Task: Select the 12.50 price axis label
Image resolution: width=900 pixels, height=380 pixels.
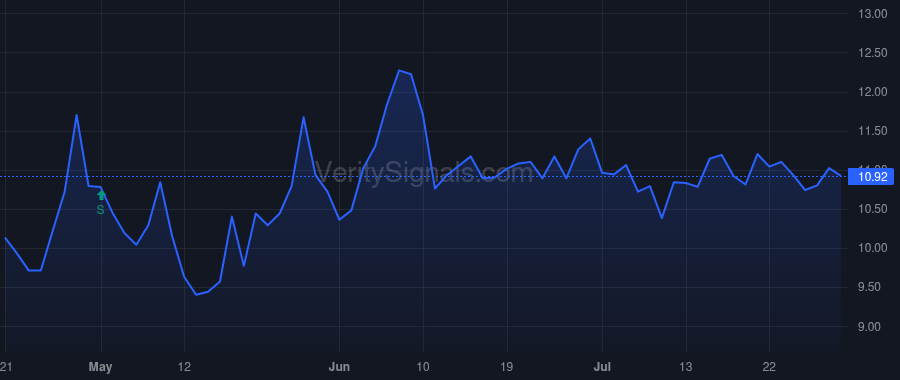Action: click(872, 53)
